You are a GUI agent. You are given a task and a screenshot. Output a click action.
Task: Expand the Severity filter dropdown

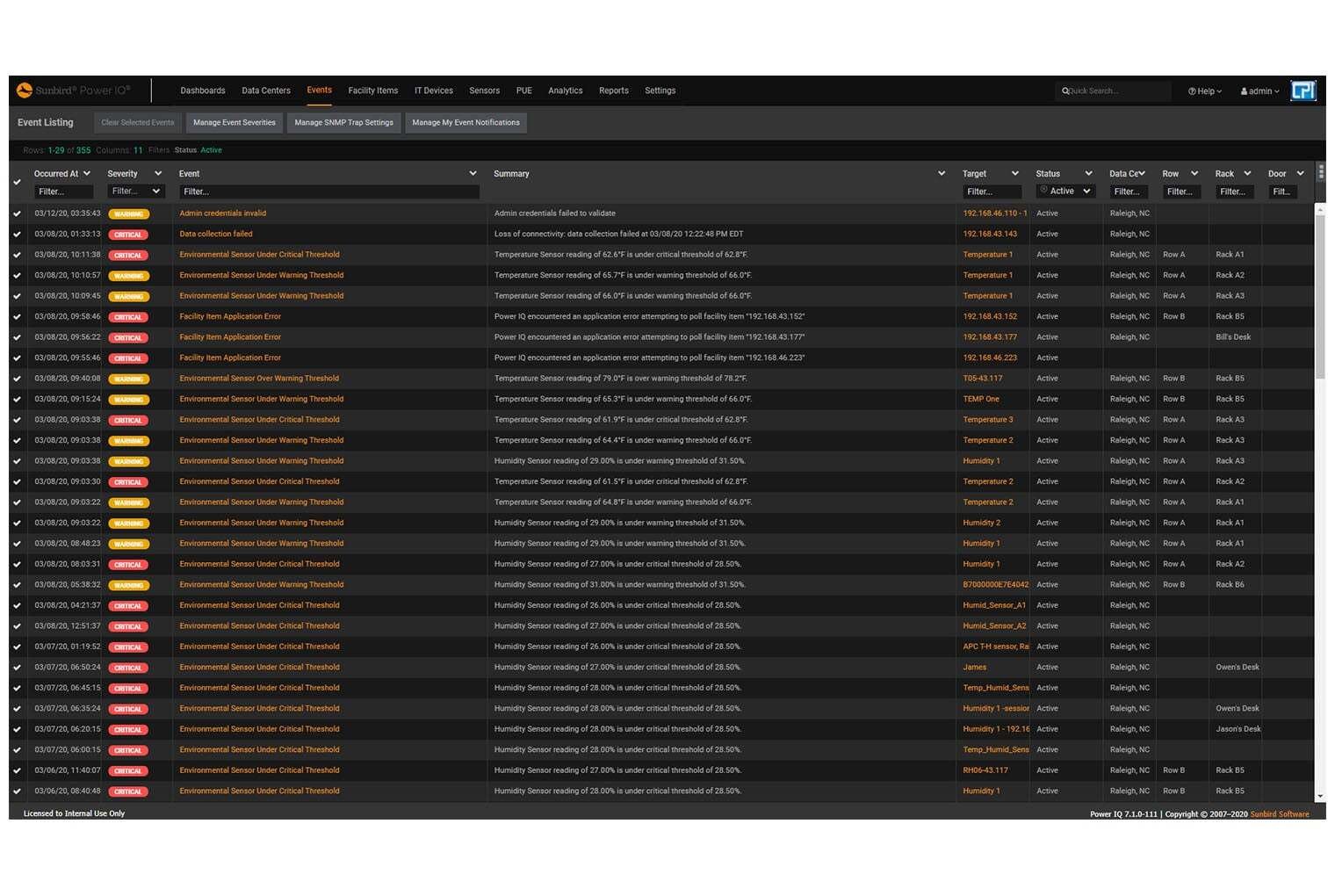pos(135,191)
